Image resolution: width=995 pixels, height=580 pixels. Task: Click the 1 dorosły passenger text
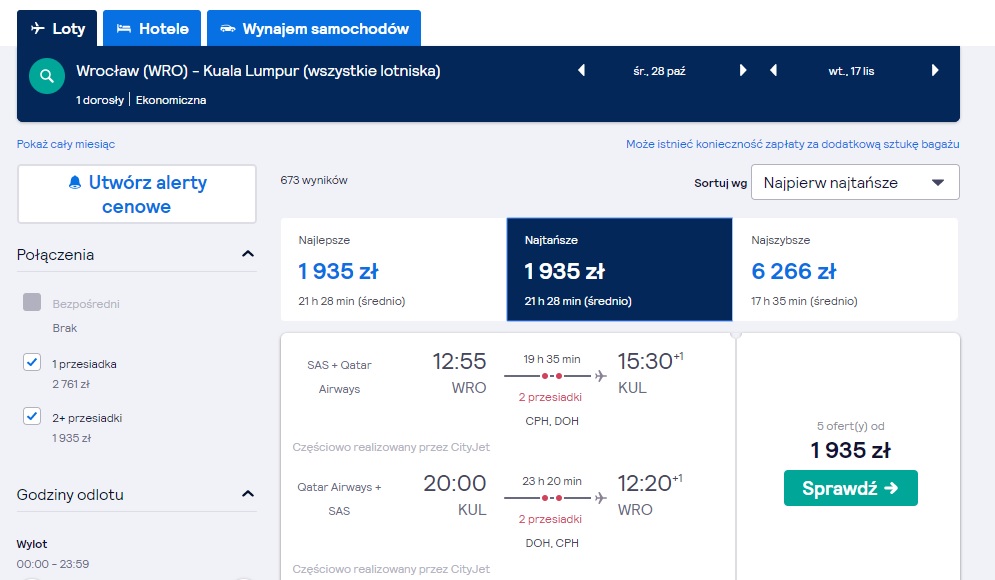[100, 100]
